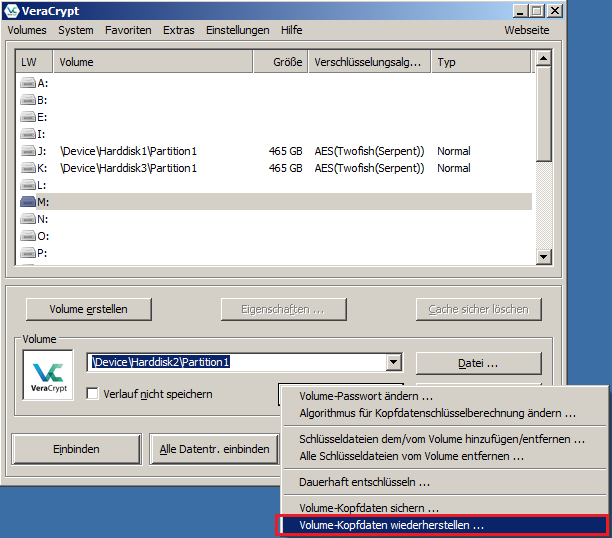Screen dimensions: 612x538
Task: Enable 'Verlauf nicht speichern' checkbox
Action: (93, 394)
